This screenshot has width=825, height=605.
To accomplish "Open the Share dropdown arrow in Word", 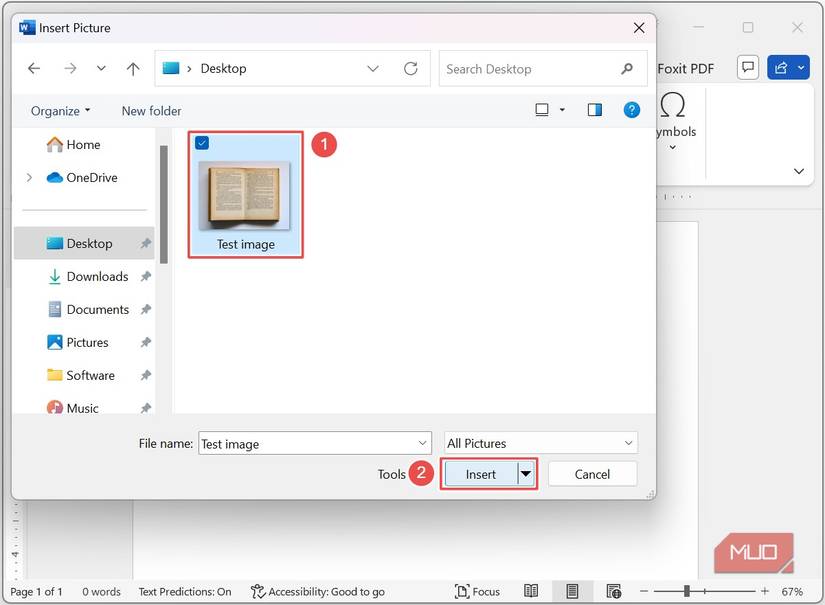I will pos(801,67).
